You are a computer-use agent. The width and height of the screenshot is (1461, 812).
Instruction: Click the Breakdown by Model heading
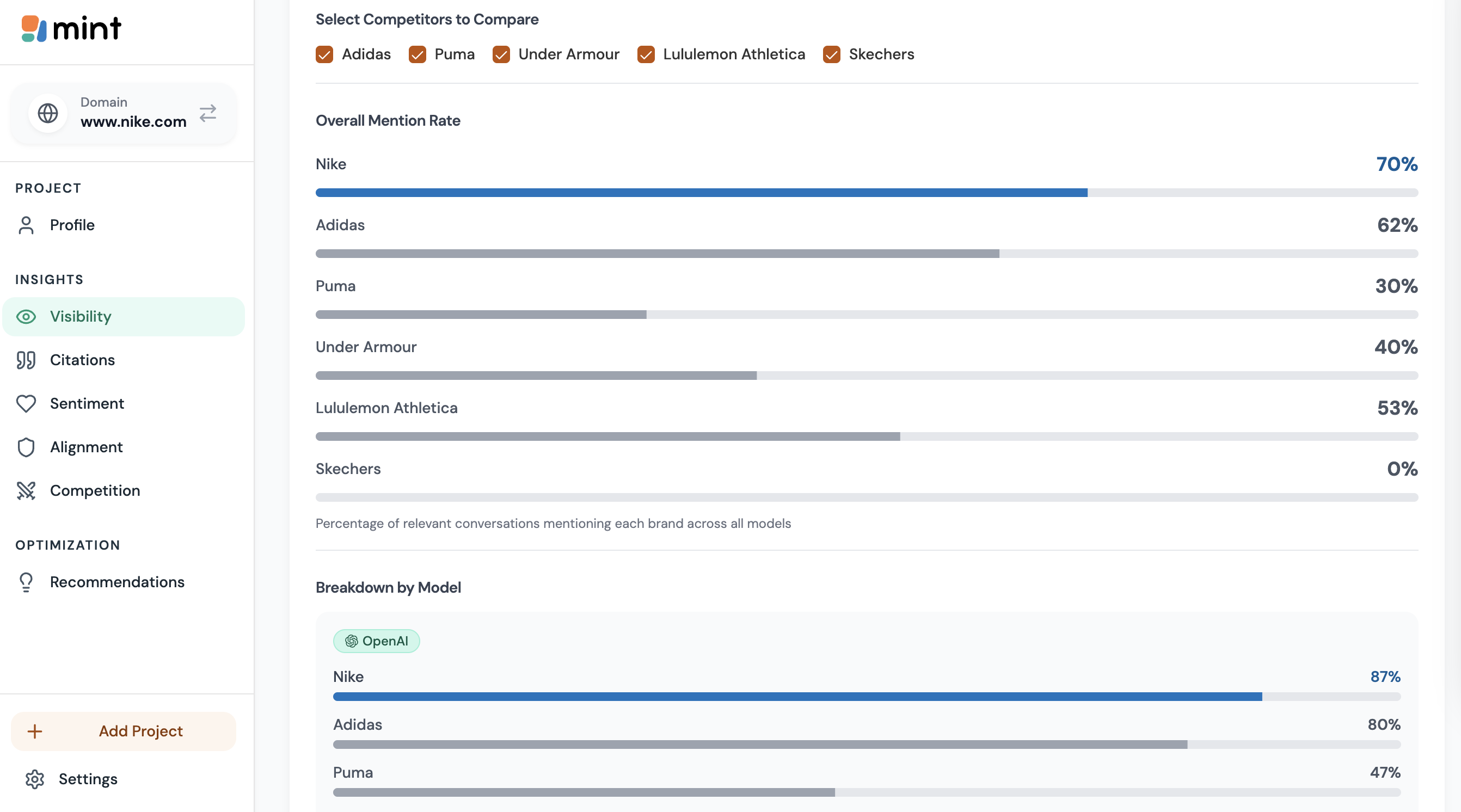389,588
